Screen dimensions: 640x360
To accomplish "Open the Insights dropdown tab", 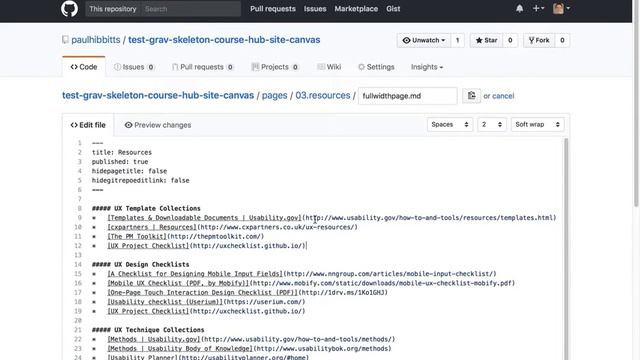I will point(427,67).
